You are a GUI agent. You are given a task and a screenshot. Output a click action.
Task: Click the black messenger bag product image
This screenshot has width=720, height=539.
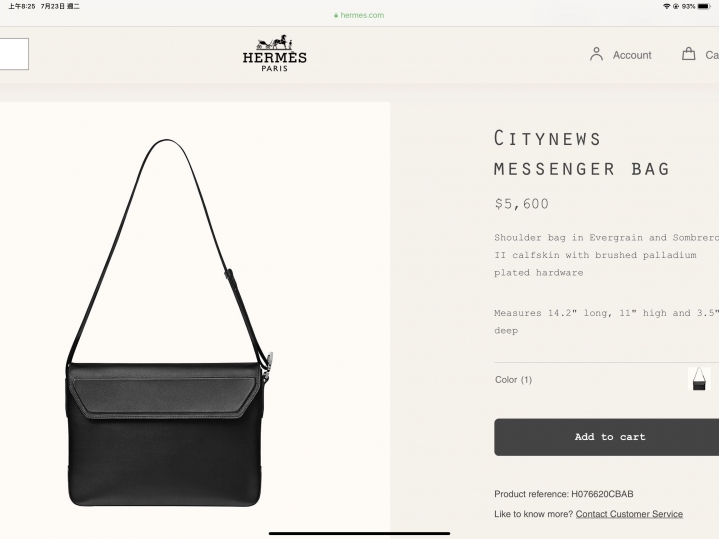[170, 323]
